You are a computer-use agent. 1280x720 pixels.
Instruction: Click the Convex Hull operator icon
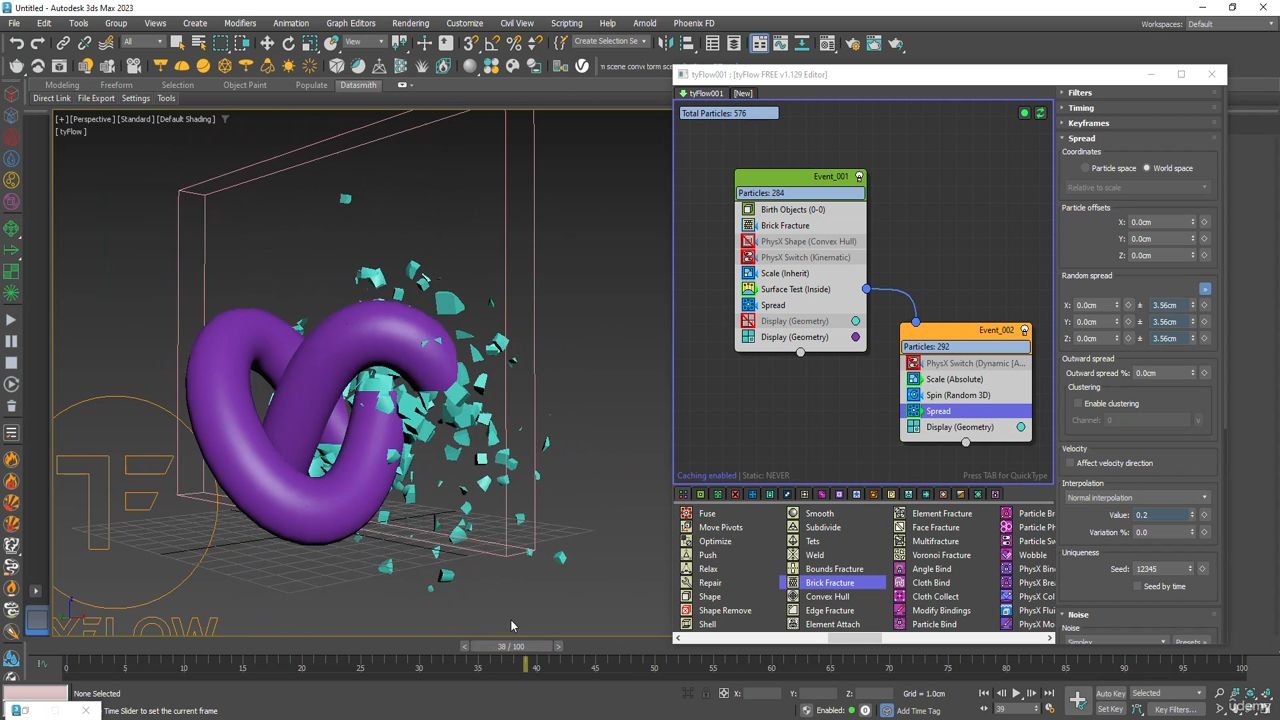pyautogui.click(x=793, y=597)
